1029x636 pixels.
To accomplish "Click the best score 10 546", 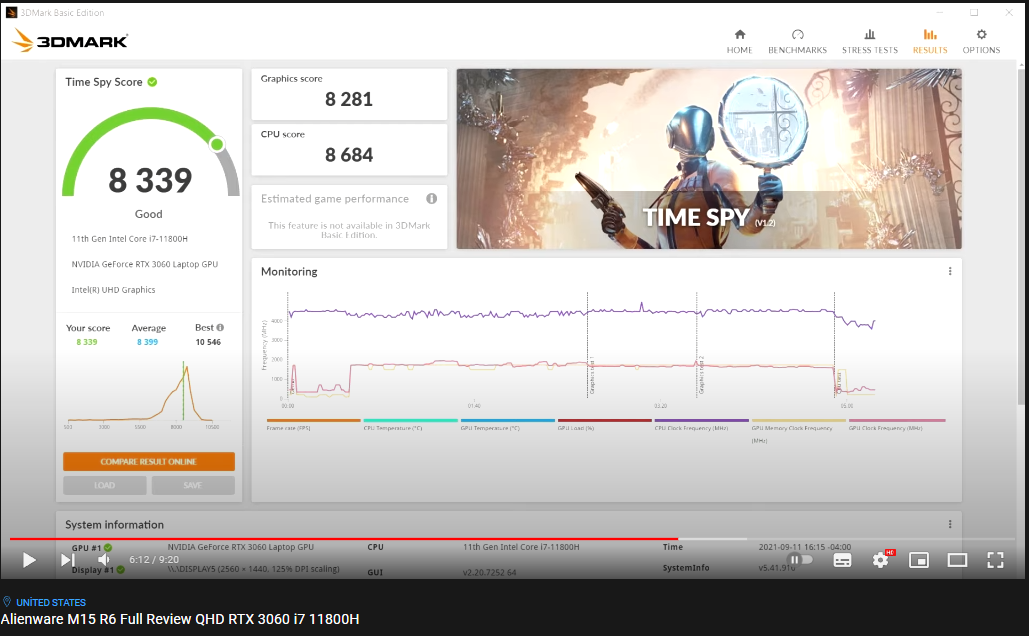I will [x=208, y=342].
